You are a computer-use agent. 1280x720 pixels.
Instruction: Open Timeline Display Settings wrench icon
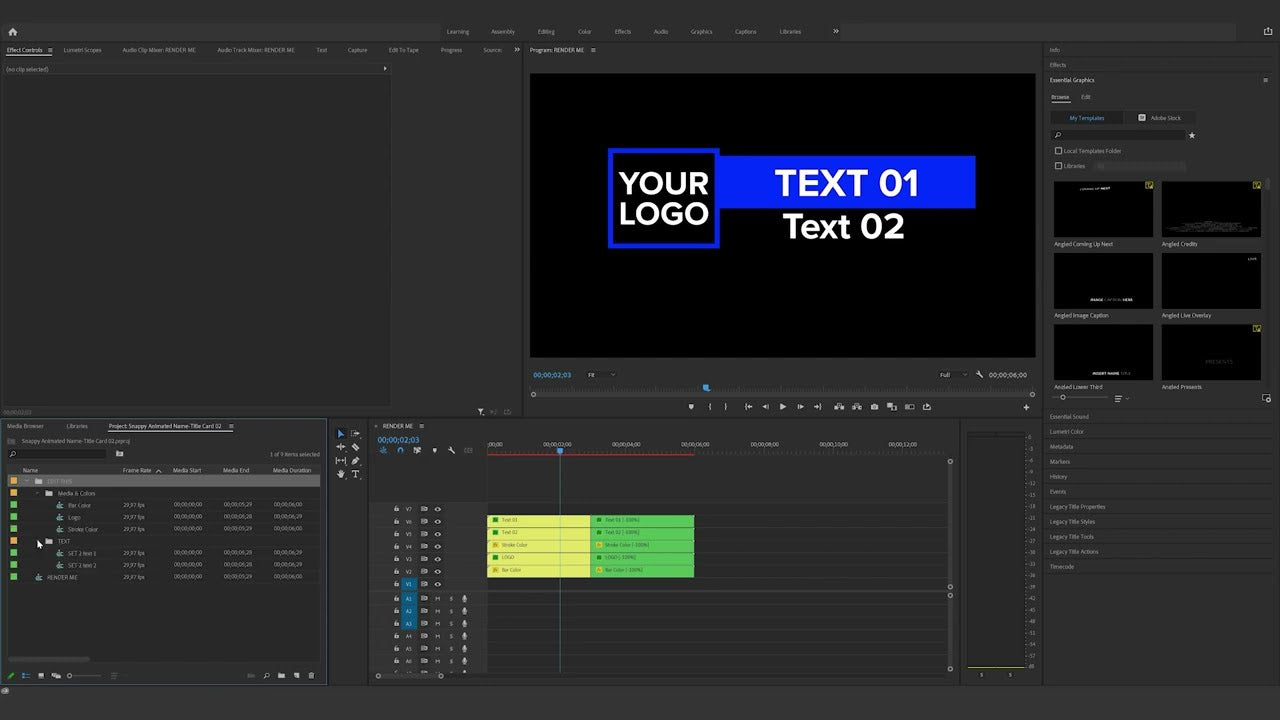452,450
